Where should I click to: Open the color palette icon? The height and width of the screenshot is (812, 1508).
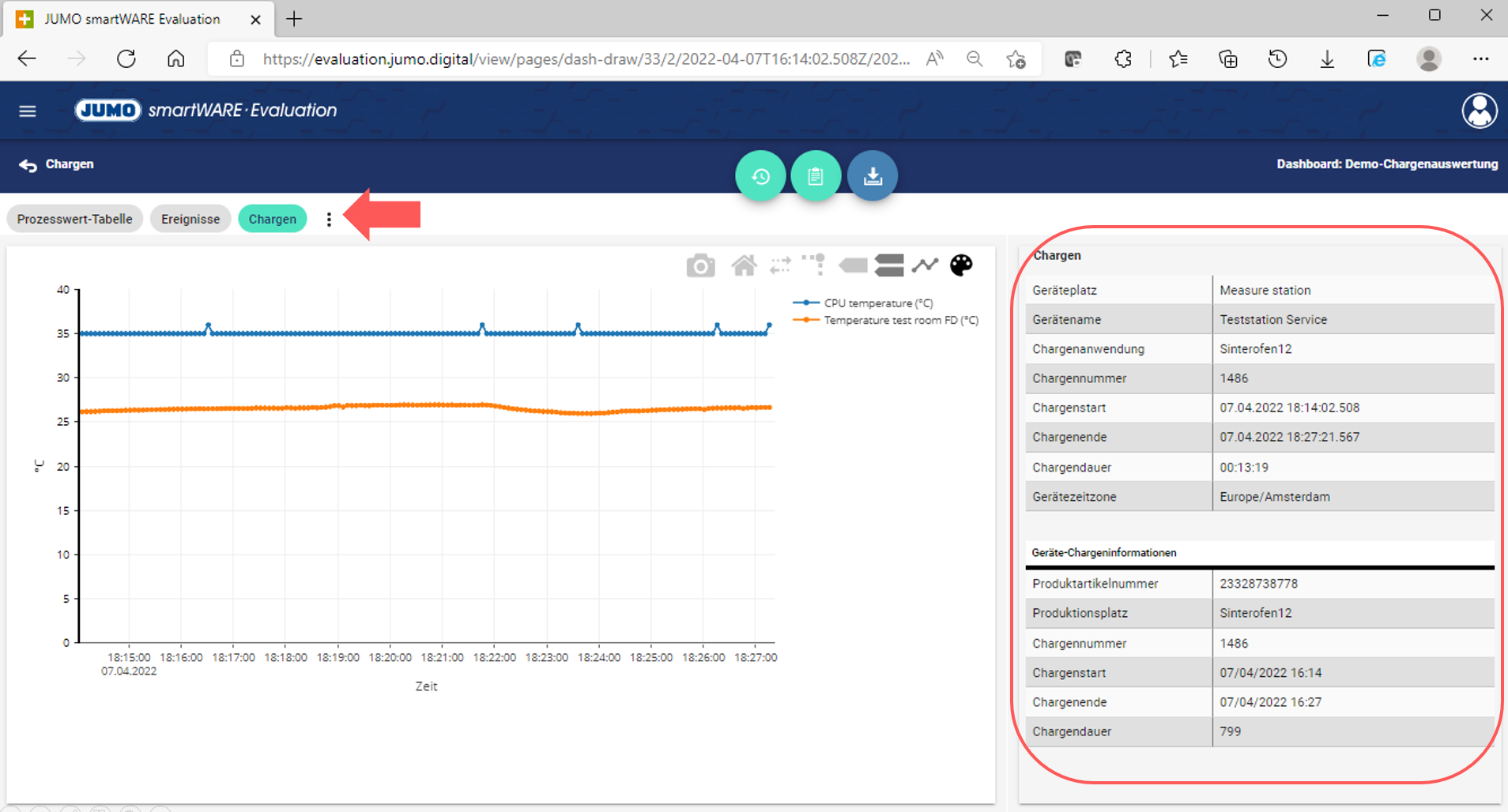[961, 266]
